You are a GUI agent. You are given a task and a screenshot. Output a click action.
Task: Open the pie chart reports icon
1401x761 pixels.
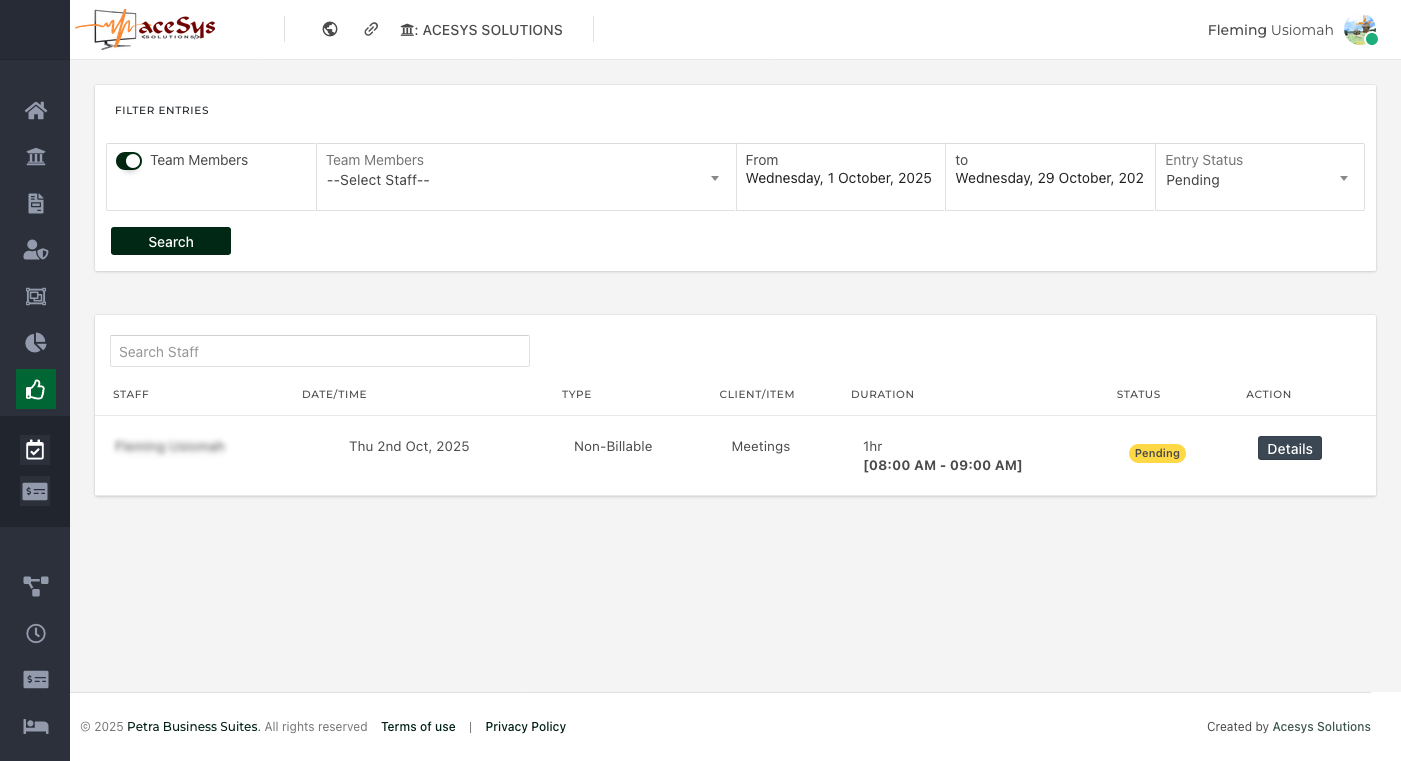coord(36,343)
